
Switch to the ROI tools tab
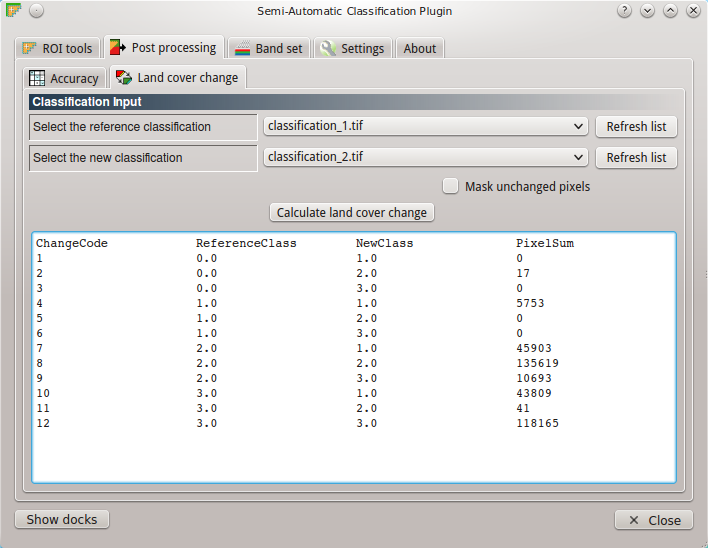pyautogui.click(x=57, y=48)
